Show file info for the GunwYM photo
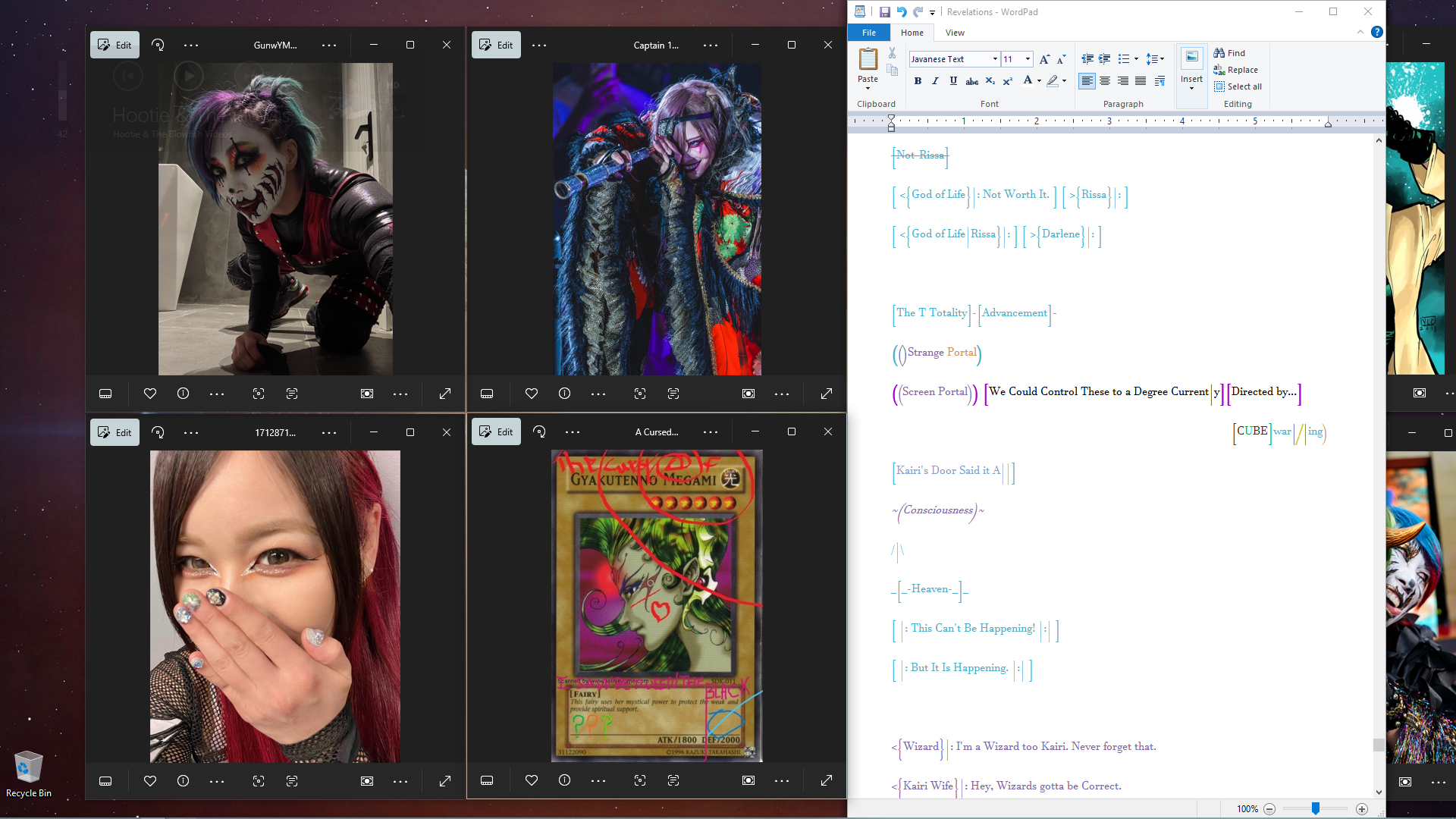The width and height of the screenshot is (1456, 819). (x=183, y=394)
